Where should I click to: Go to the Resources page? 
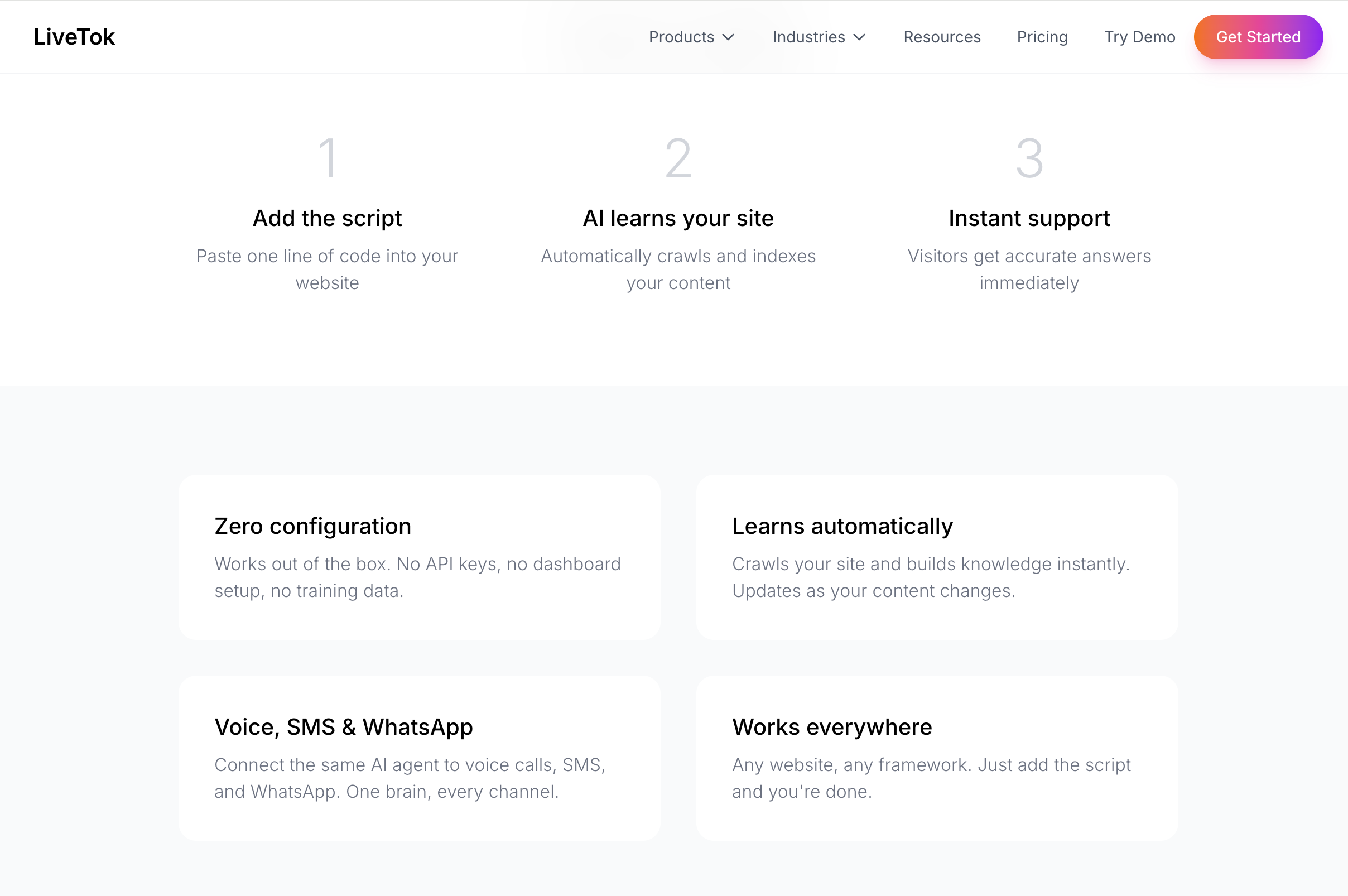(x=942, y=37)
